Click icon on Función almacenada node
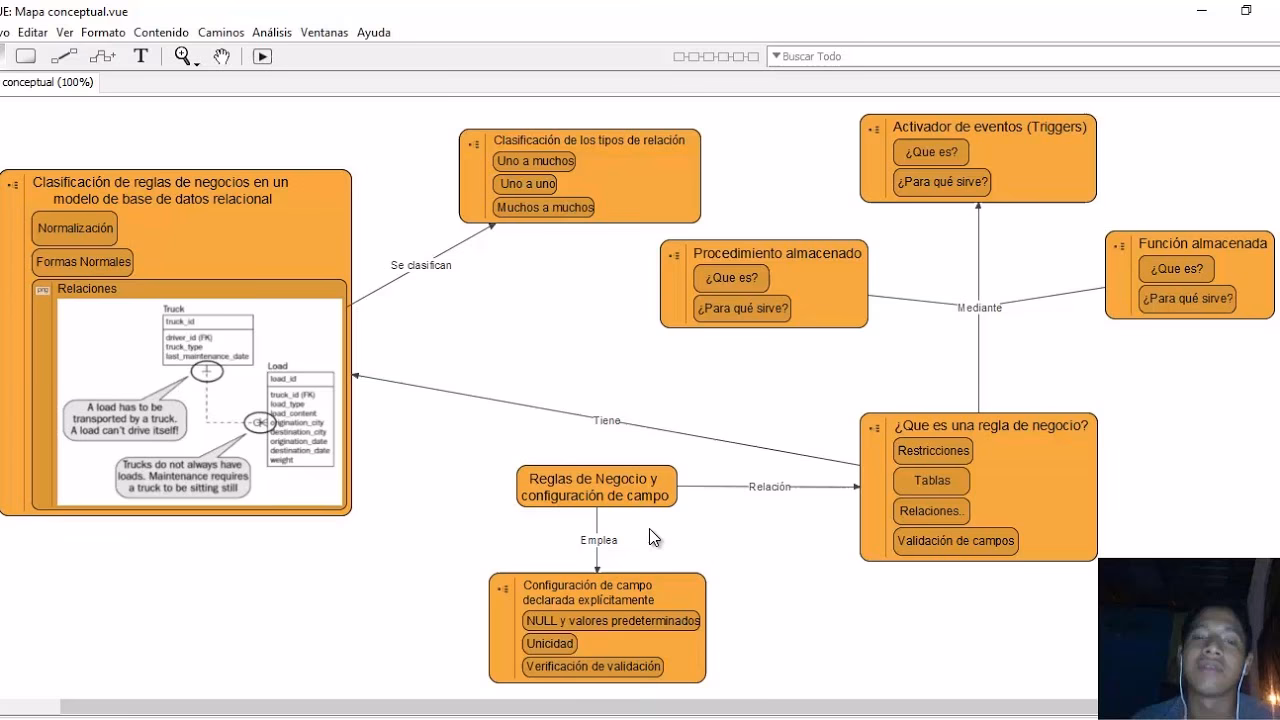This screenshot has width=1280, height=720. (1120, 246)
